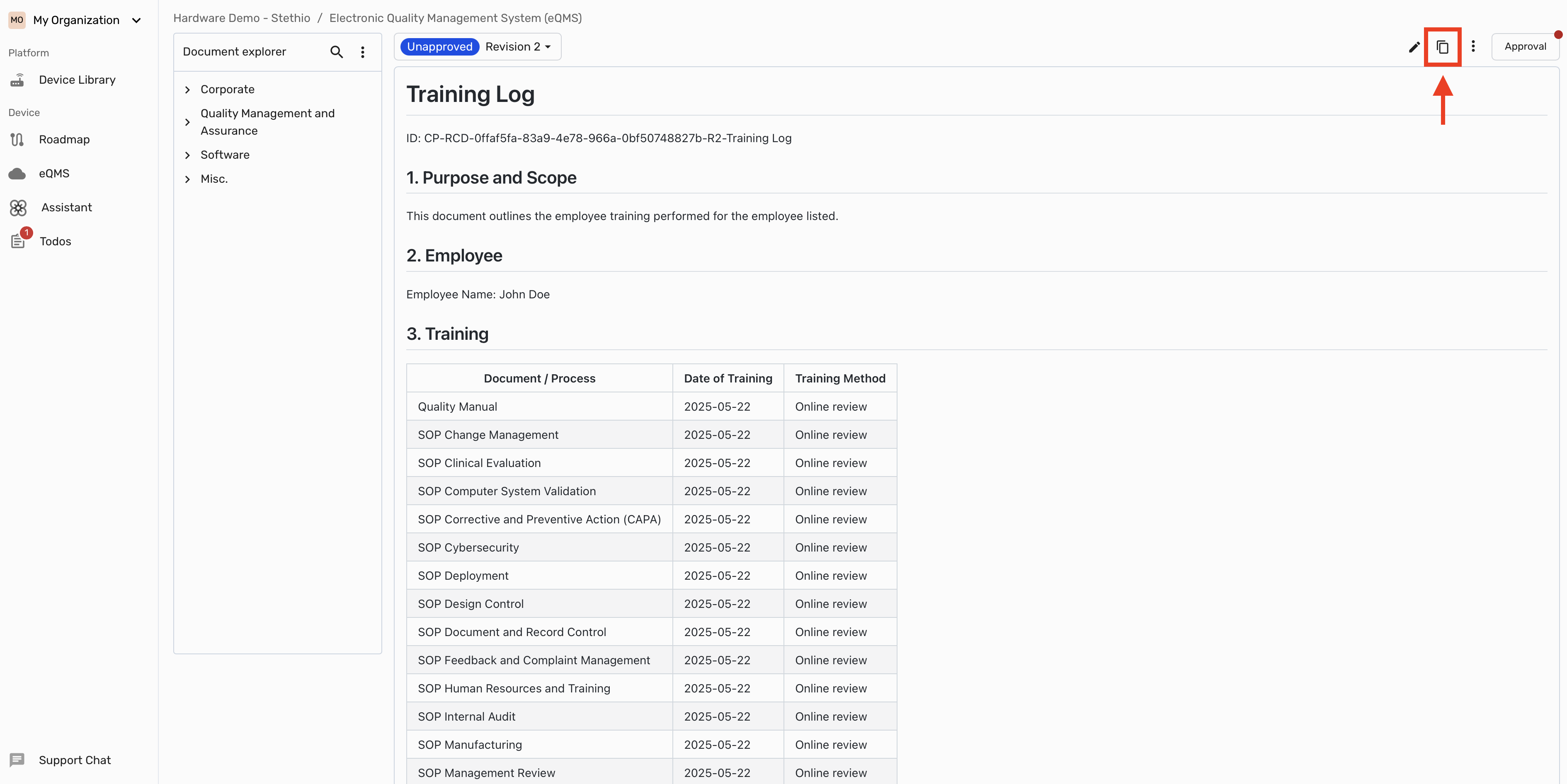Open the Revision 2 dropdown
This screenshot has height=784, width=1567.
[518, 47]
